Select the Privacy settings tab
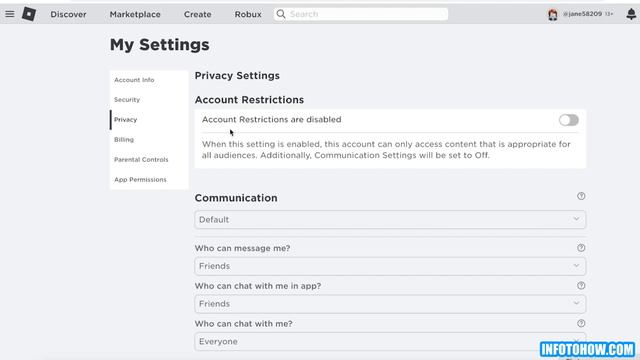The height and width of the screenshot is (360, 640). pyautogui.click(x=149, y=120)
